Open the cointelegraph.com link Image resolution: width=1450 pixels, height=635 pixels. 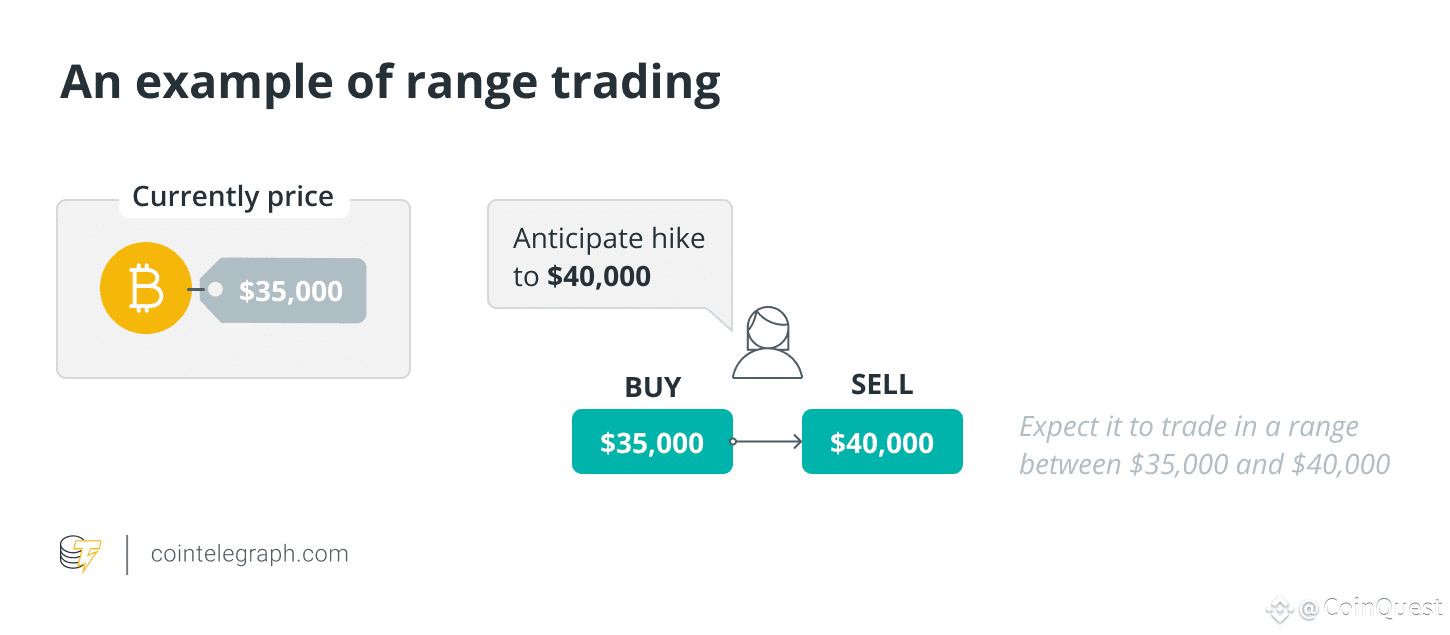[x=250, y=554]
